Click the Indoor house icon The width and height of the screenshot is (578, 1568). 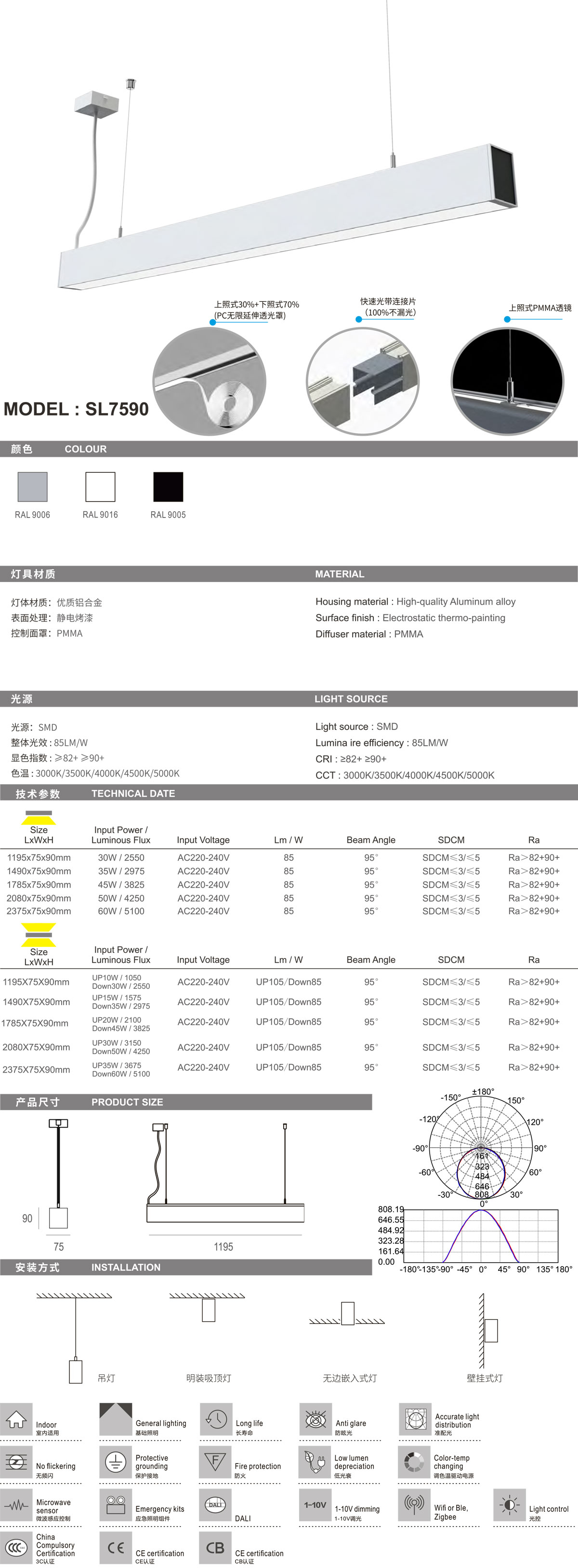pos(16,1419)
